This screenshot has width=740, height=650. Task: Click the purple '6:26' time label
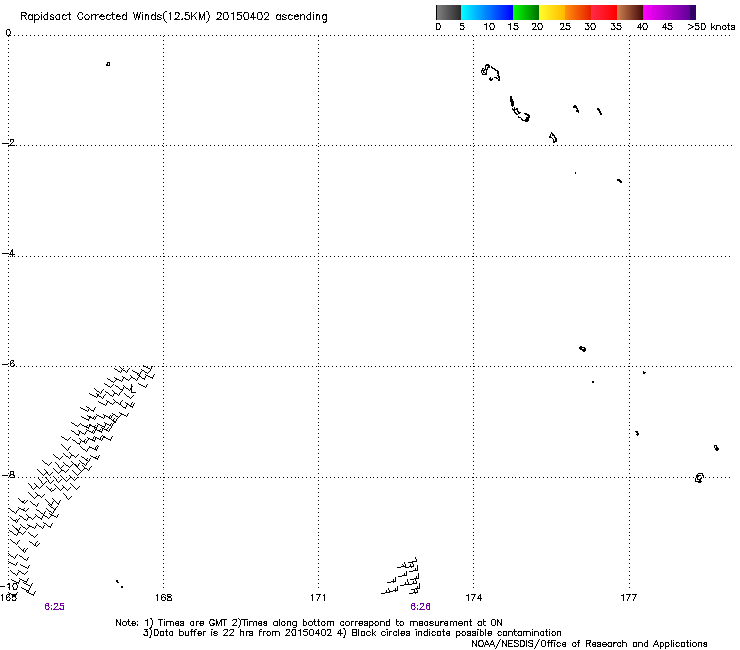pos(420,607)
